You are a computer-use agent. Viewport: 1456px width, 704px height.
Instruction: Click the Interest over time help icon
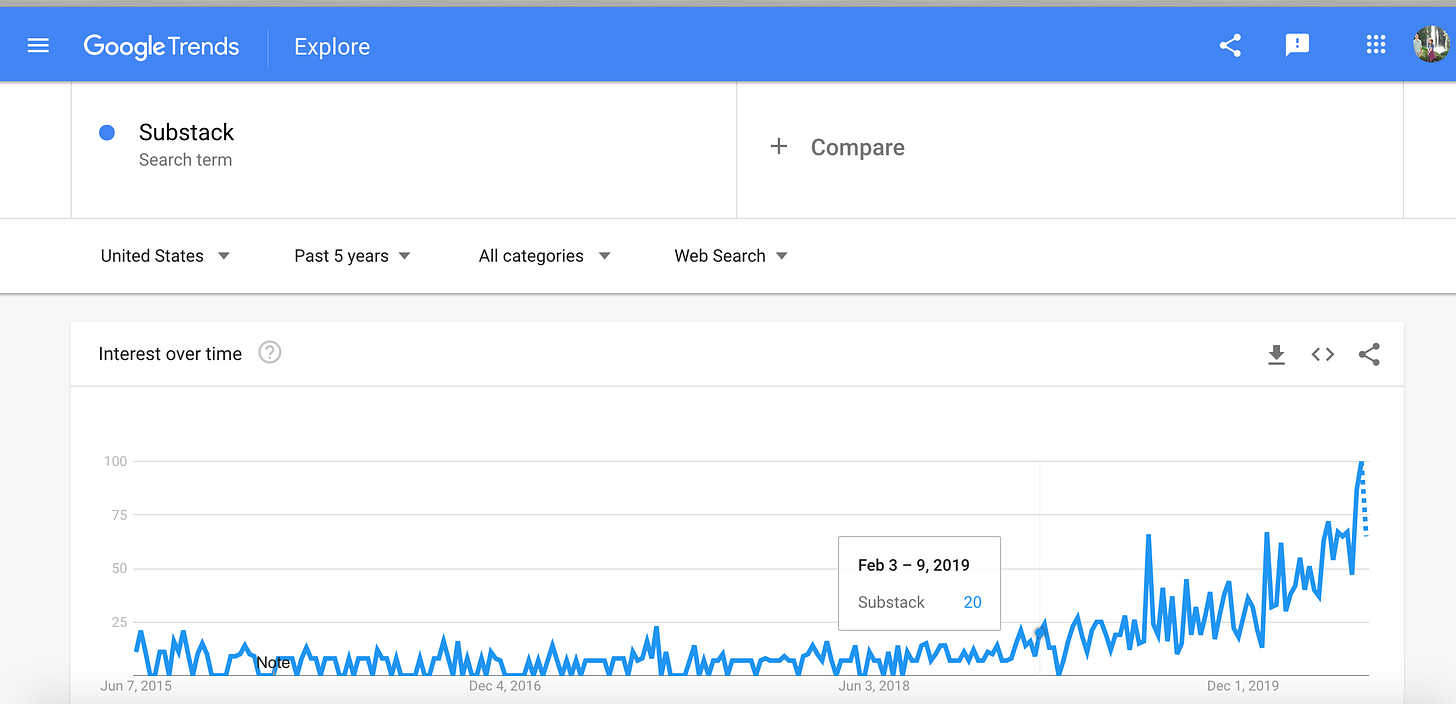pos(269,353)
